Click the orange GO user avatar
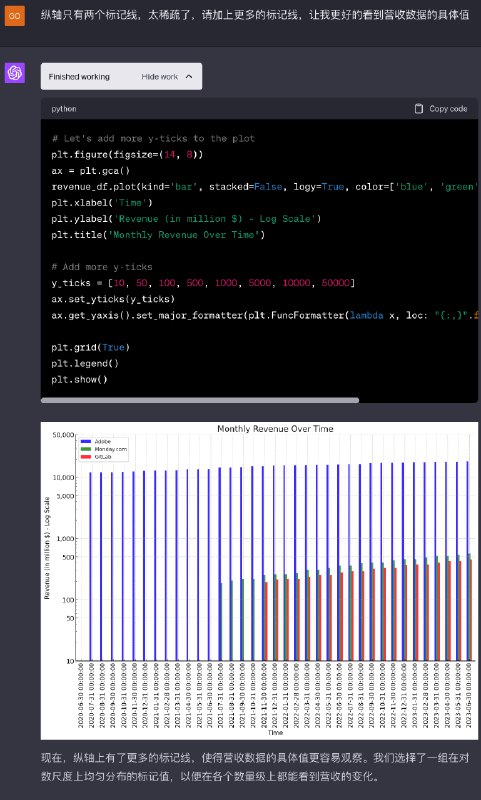The width and height of the screenshot is (481, 800). (x=15, y=15)
